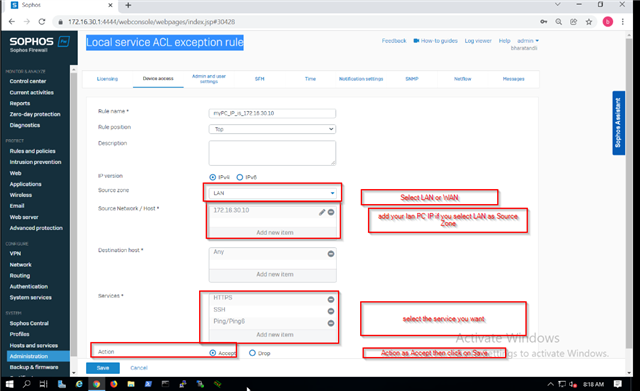Switch to the Netflow tab
The image size is (640, 391).
tap(462, 79)
